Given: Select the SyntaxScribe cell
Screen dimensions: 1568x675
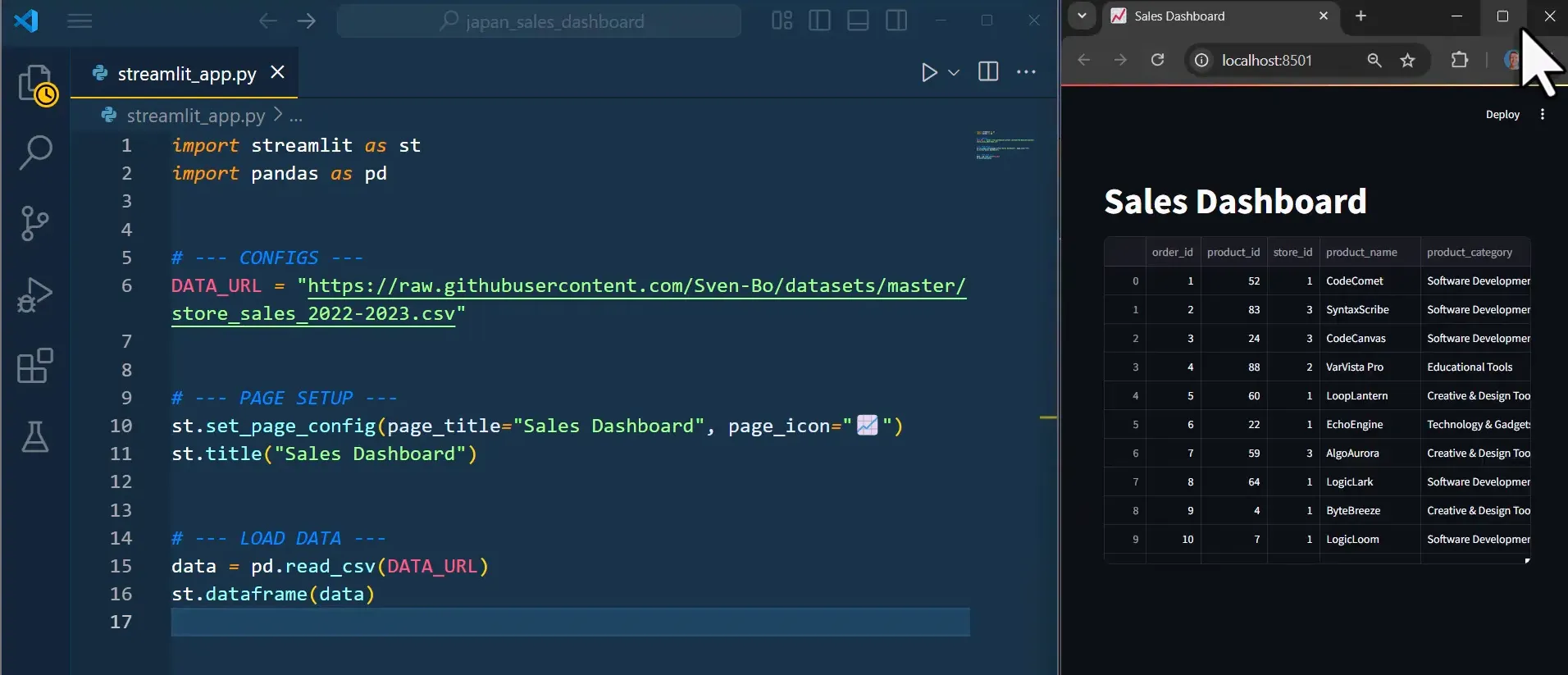Looking at the screenshot, I should [1370, 309].
